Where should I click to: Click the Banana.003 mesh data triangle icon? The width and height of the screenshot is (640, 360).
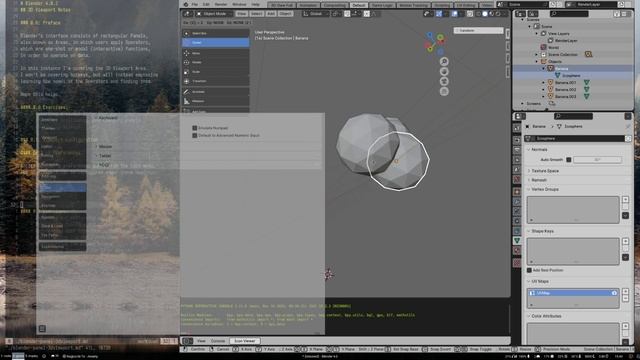point(587,96)
